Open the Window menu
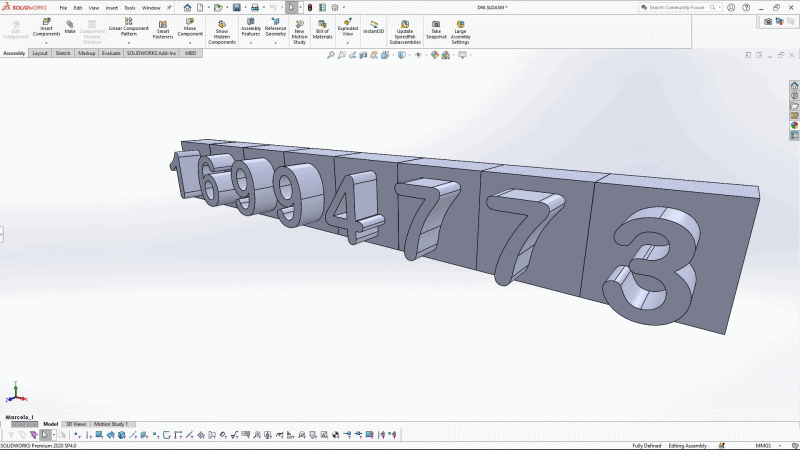 tap(151, 8)
